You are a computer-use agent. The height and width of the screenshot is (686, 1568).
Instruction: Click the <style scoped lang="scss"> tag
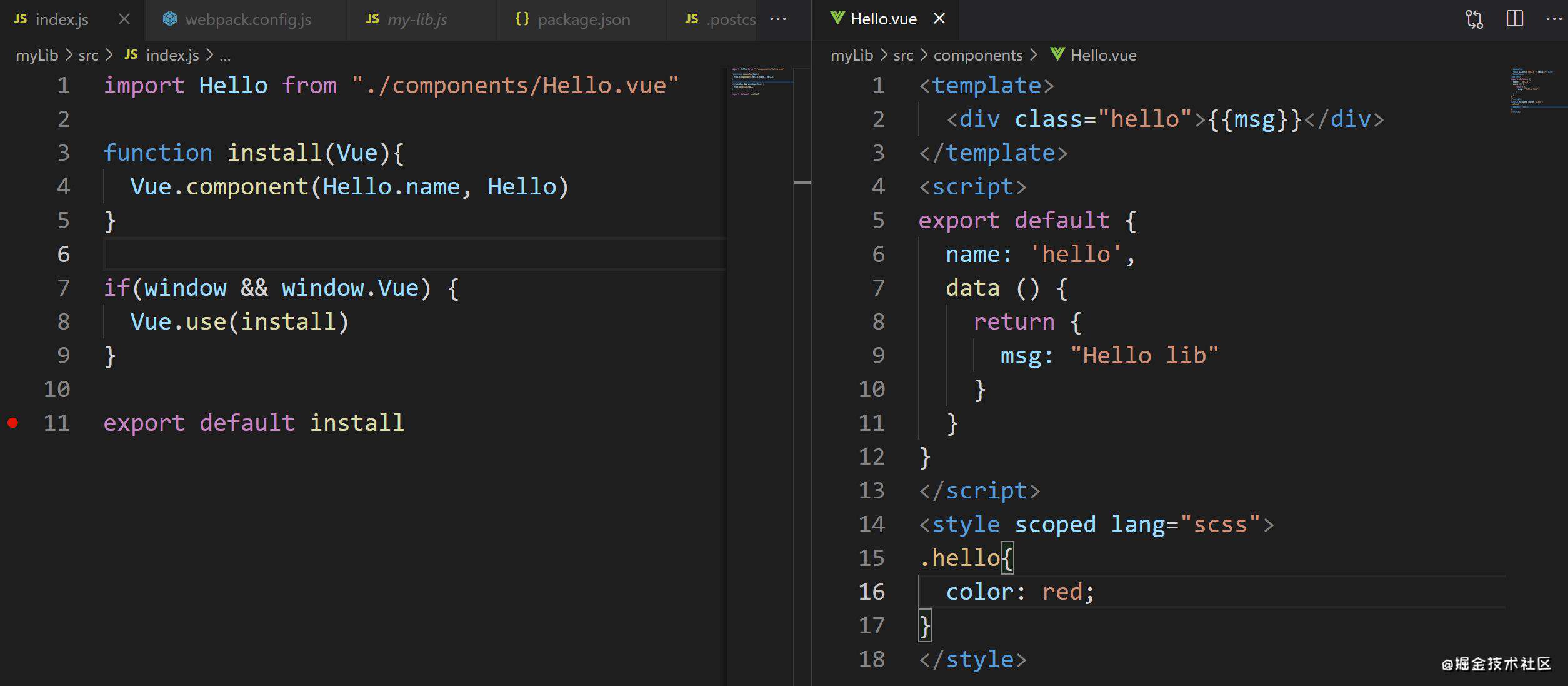coord(1096,524)
